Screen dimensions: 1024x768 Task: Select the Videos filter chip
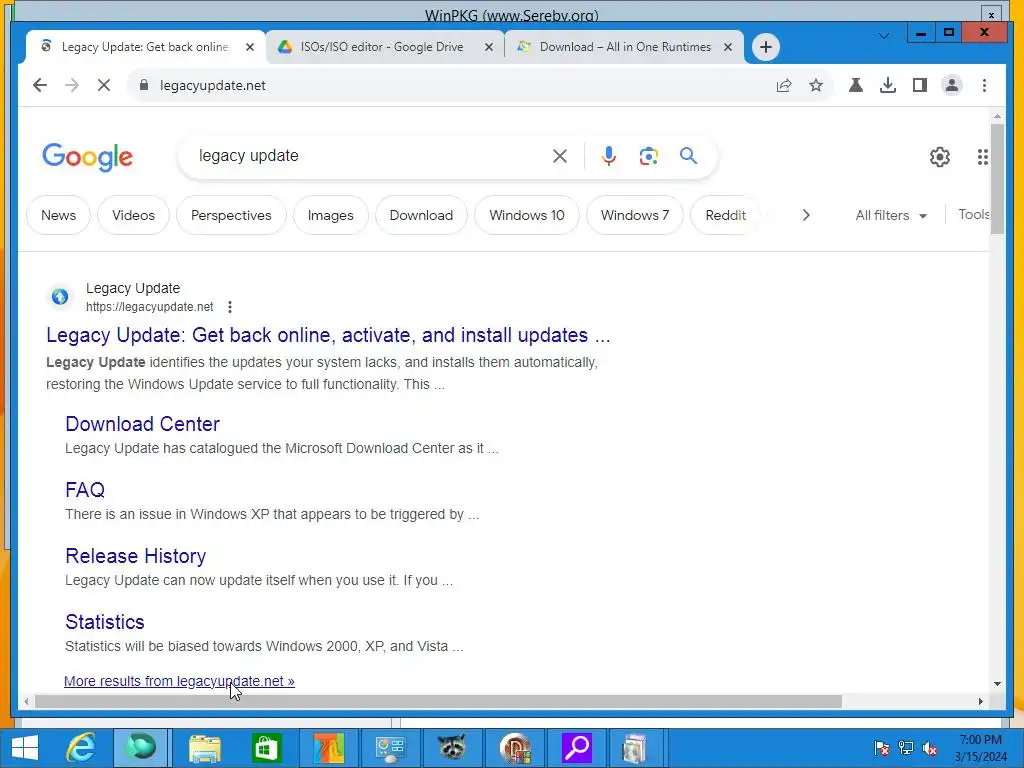click(x=133, y=216)
